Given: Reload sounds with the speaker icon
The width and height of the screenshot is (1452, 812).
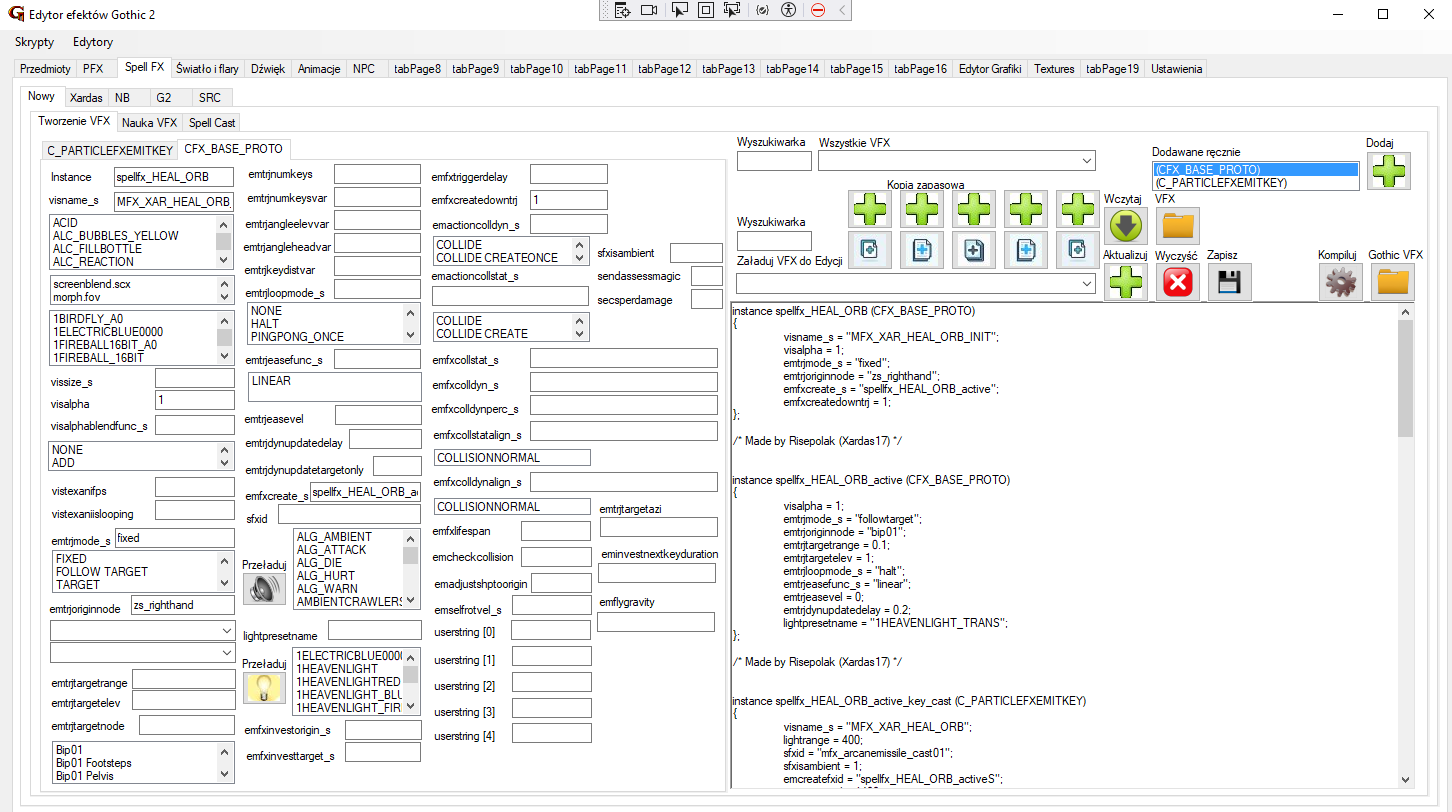Looking at the screenshot, I should [x=262, y=589].
